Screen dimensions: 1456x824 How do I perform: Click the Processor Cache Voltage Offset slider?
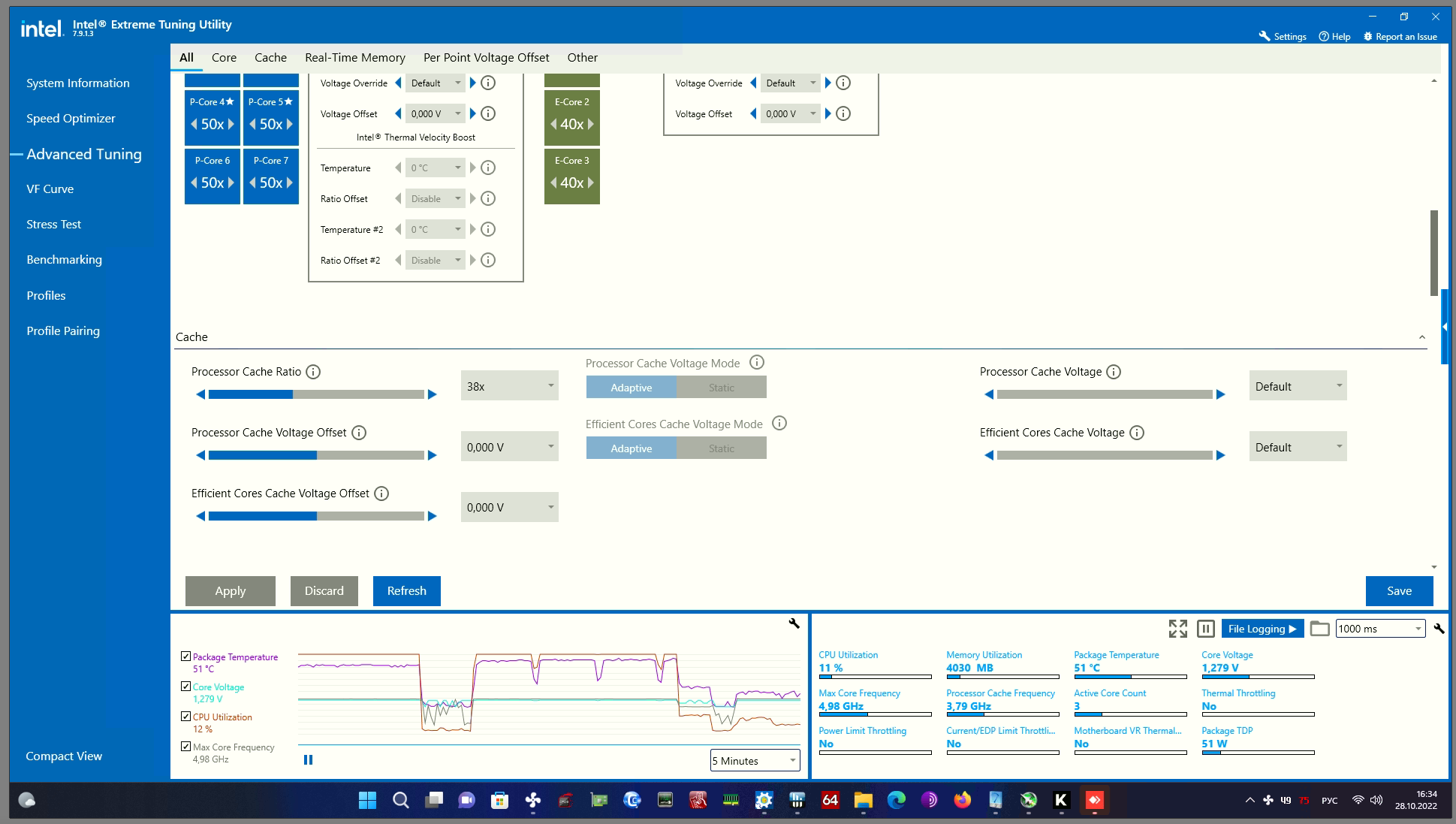click(x=316, y=455)
